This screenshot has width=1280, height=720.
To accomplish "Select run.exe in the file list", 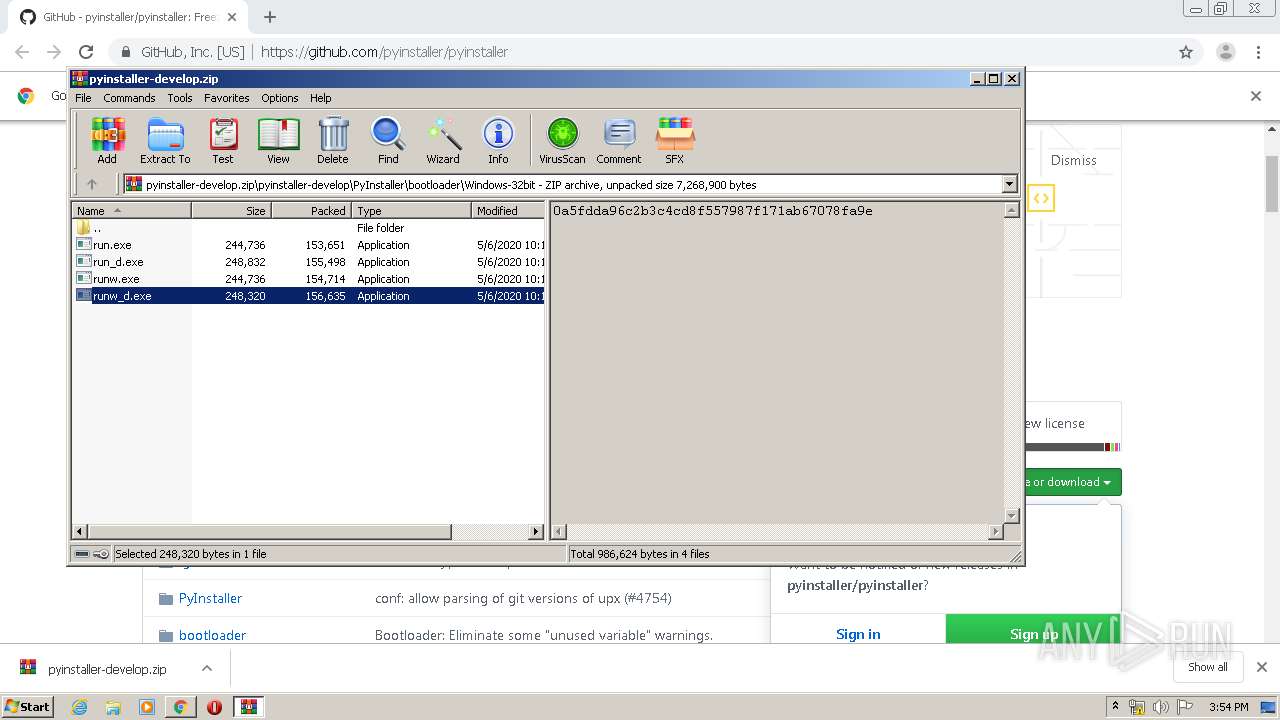I will click(309, 245).
